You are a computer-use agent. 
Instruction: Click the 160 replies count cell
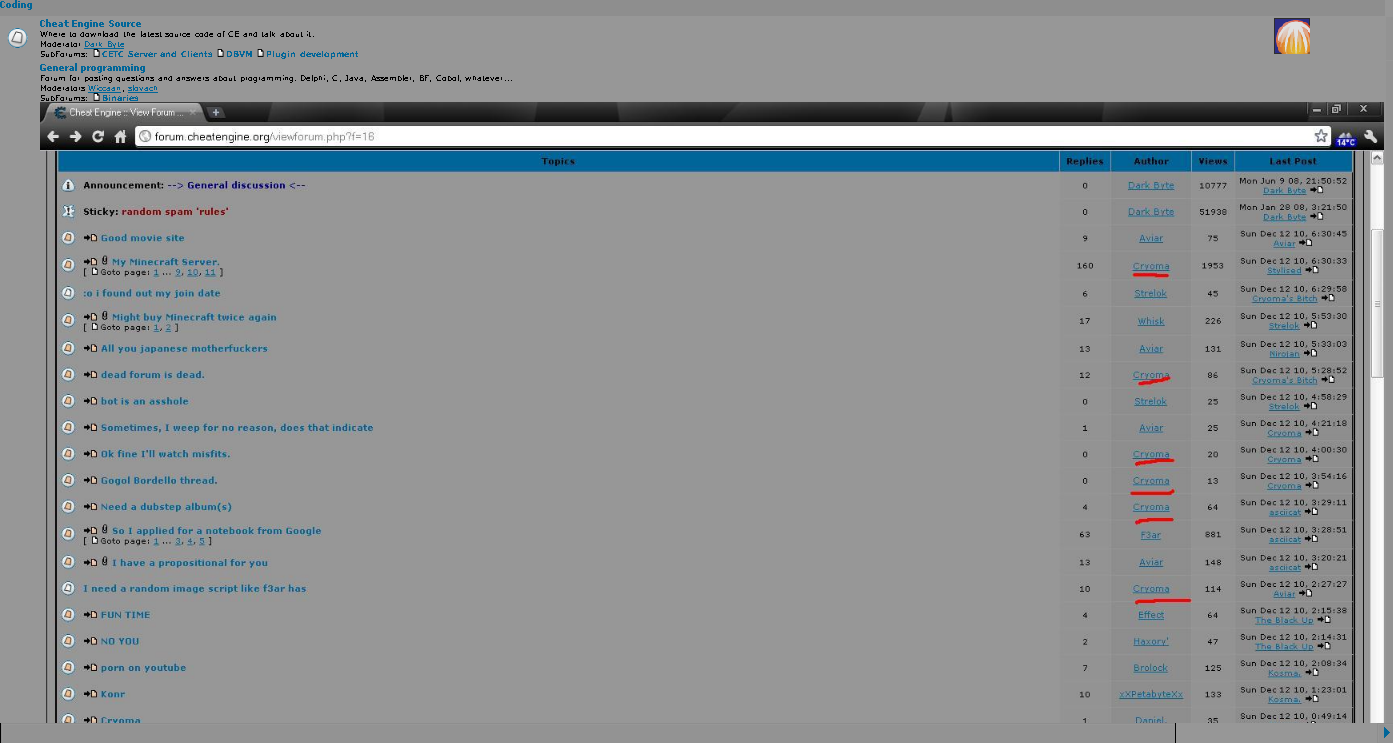coord(1085,266)
